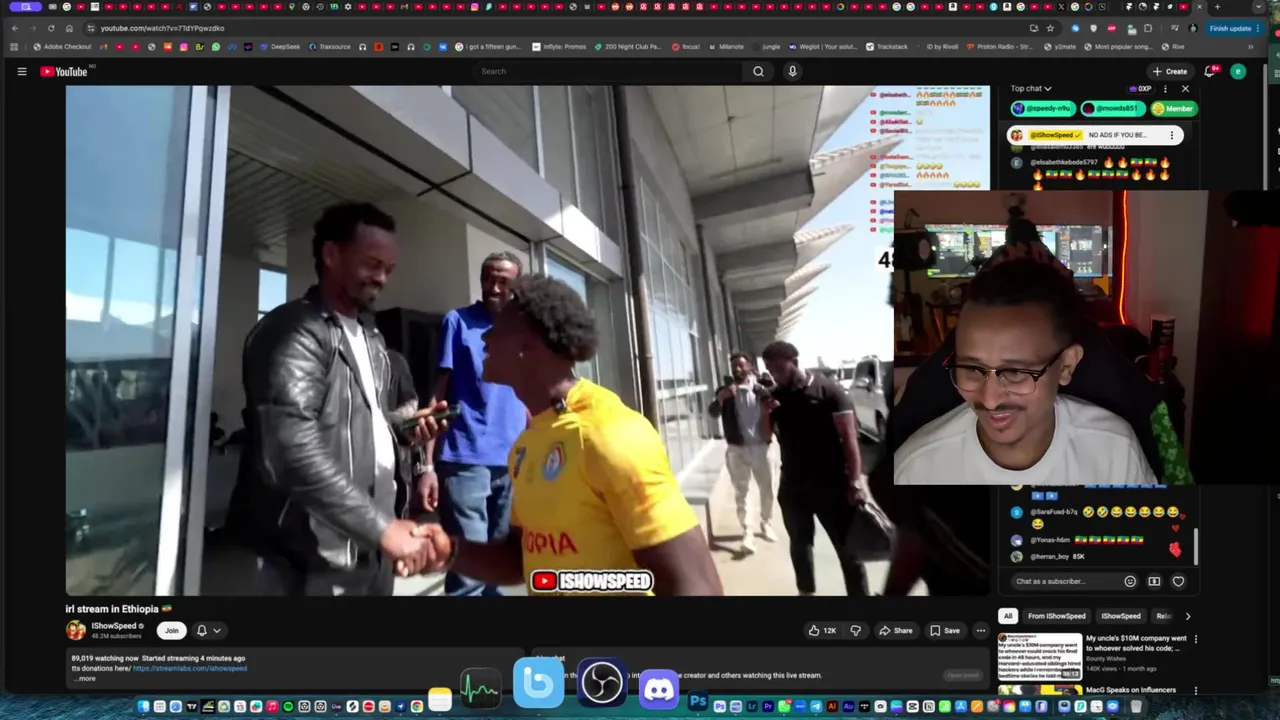Show more filter chips with right chevron
Image resolution: width=1280 pixels, height=720 pixels.
[1187, 616]
